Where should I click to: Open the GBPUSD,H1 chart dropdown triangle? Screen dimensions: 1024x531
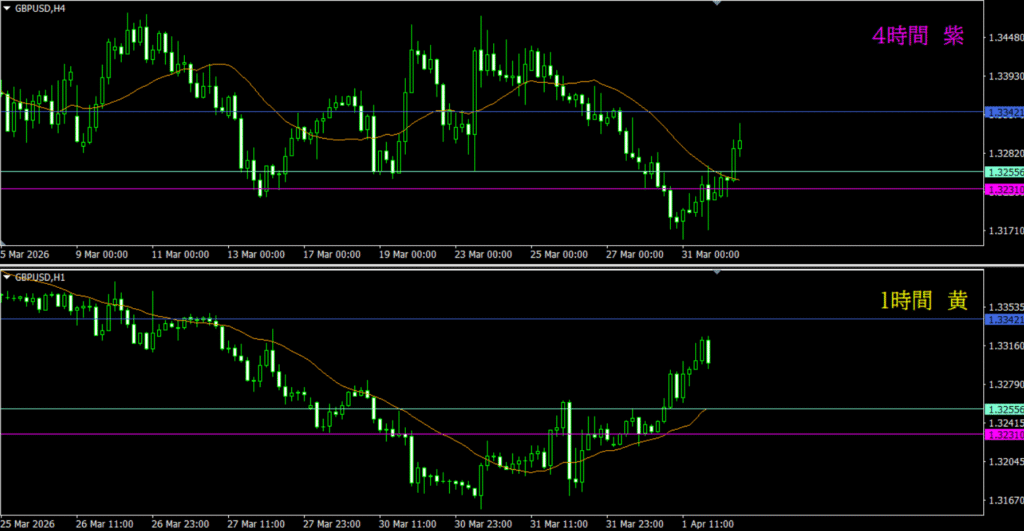pyautogui.click(x=6, y=276)
